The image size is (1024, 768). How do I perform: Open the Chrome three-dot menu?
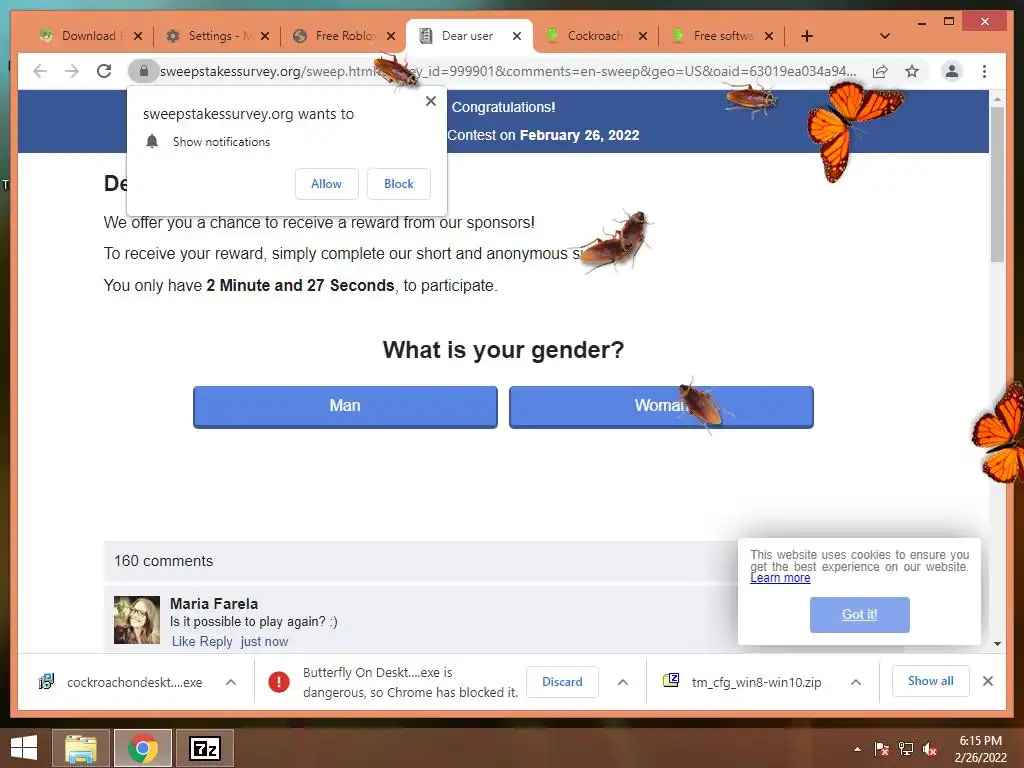click(x=984, y=71)
